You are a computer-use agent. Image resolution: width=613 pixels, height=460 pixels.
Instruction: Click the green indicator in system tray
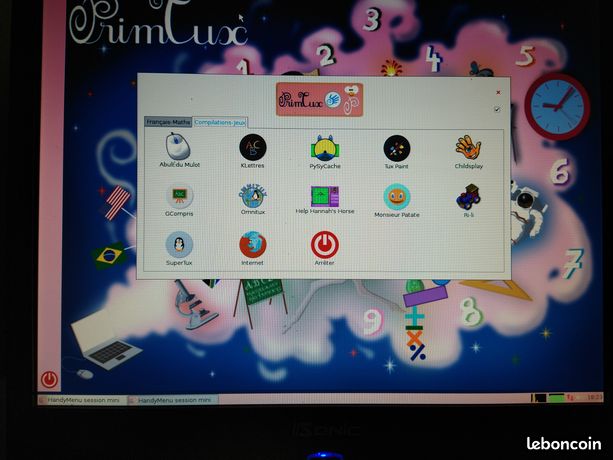pos(556,398)
